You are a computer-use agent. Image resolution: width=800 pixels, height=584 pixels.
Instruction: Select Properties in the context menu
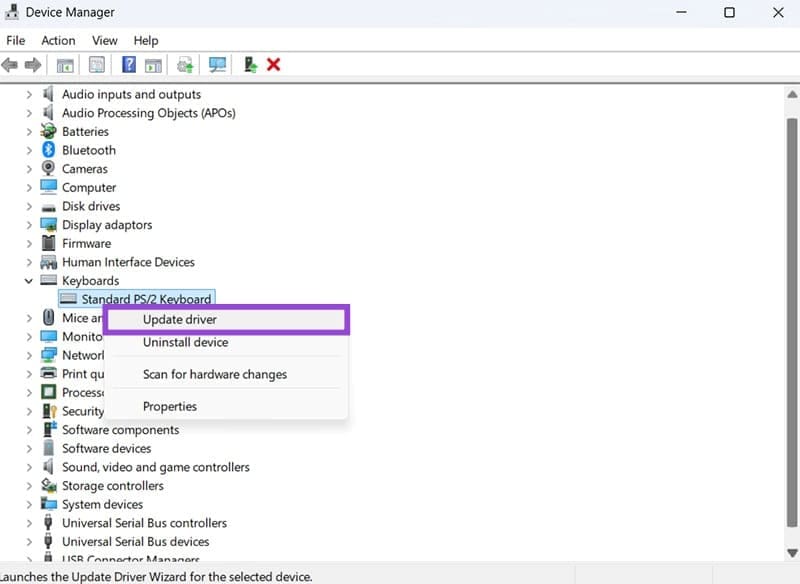pos(170,406)
